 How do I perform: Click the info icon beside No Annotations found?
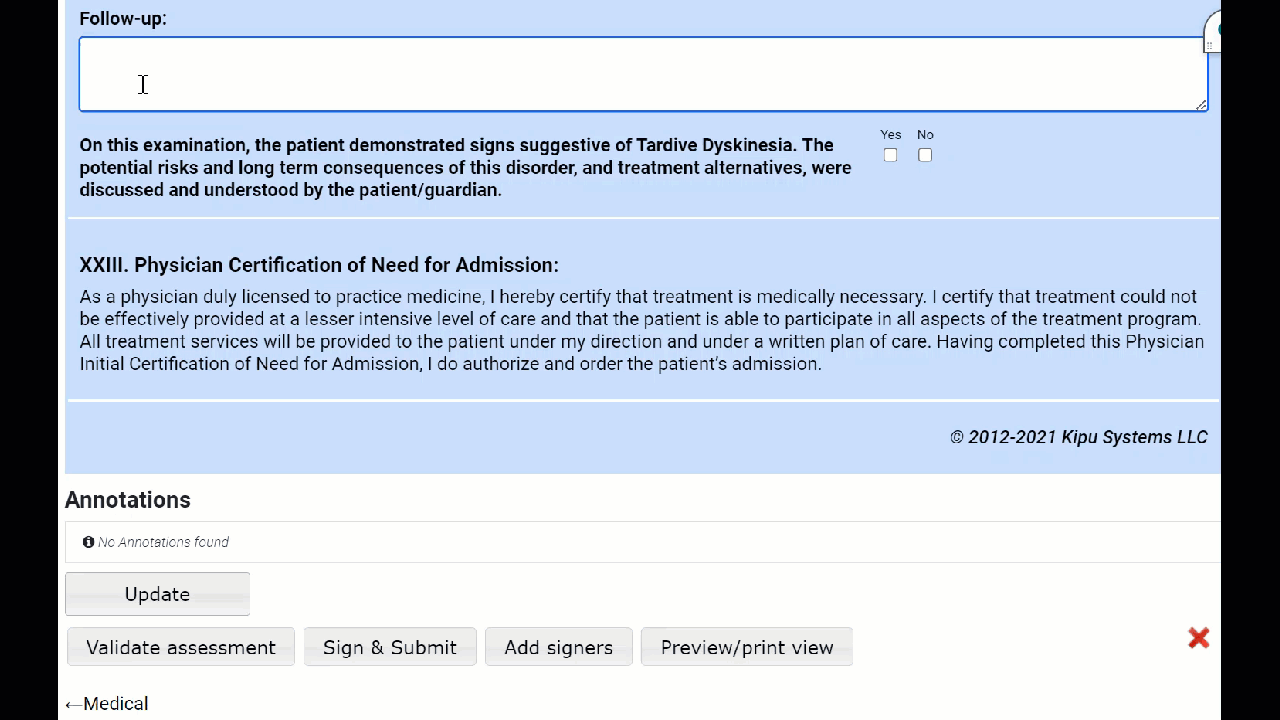pyautogui.click(x=88, y=542)
